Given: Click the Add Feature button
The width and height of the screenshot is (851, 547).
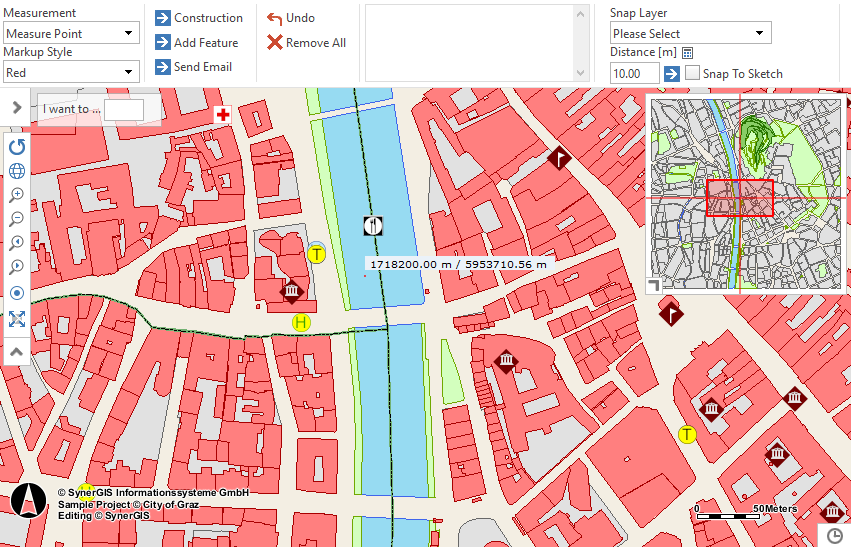Looking at the screenshot, I should (196, 43).
